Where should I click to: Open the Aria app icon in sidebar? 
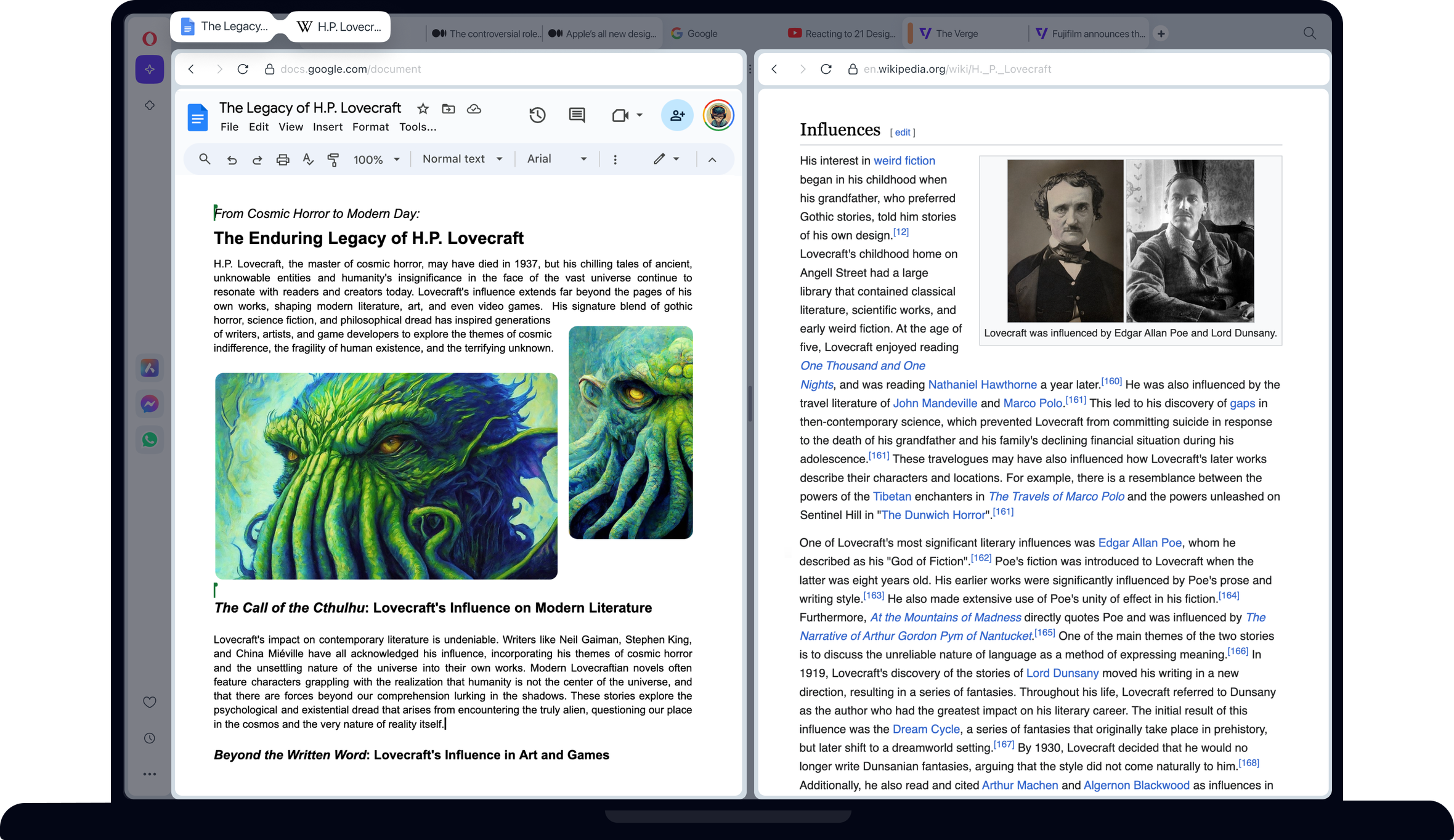tap(150, 368)
